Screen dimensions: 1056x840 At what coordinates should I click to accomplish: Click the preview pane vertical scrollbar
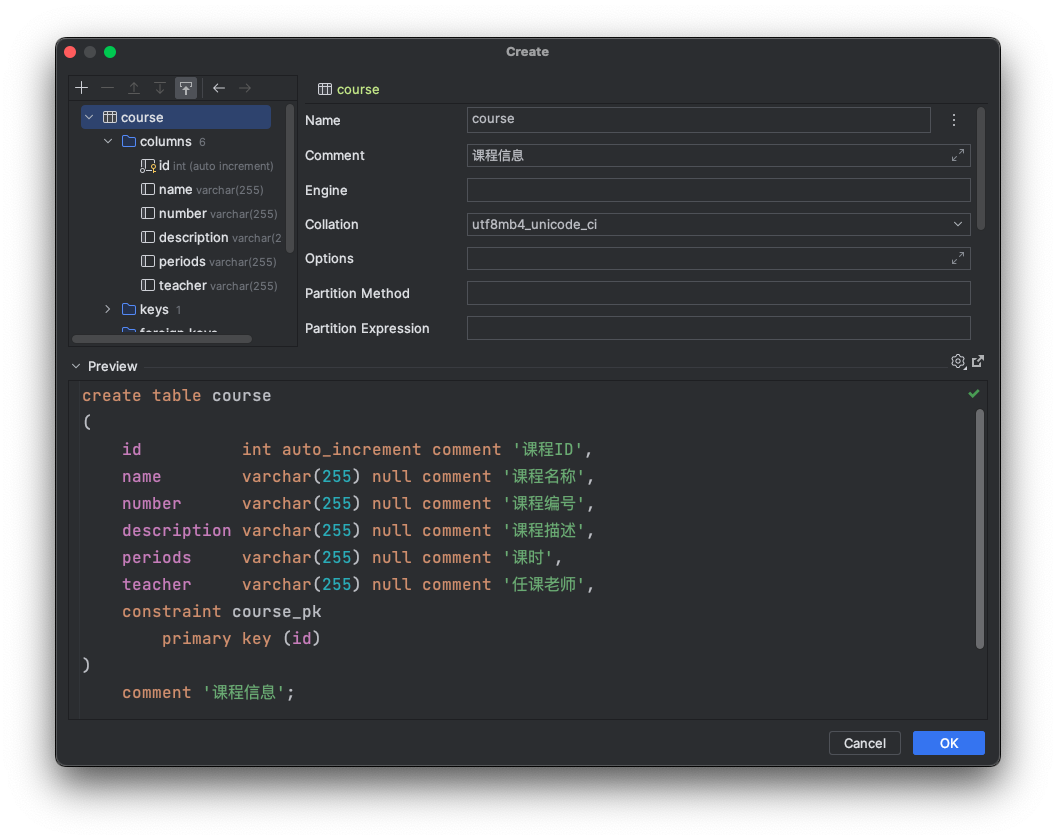click(x=979, y=529)
